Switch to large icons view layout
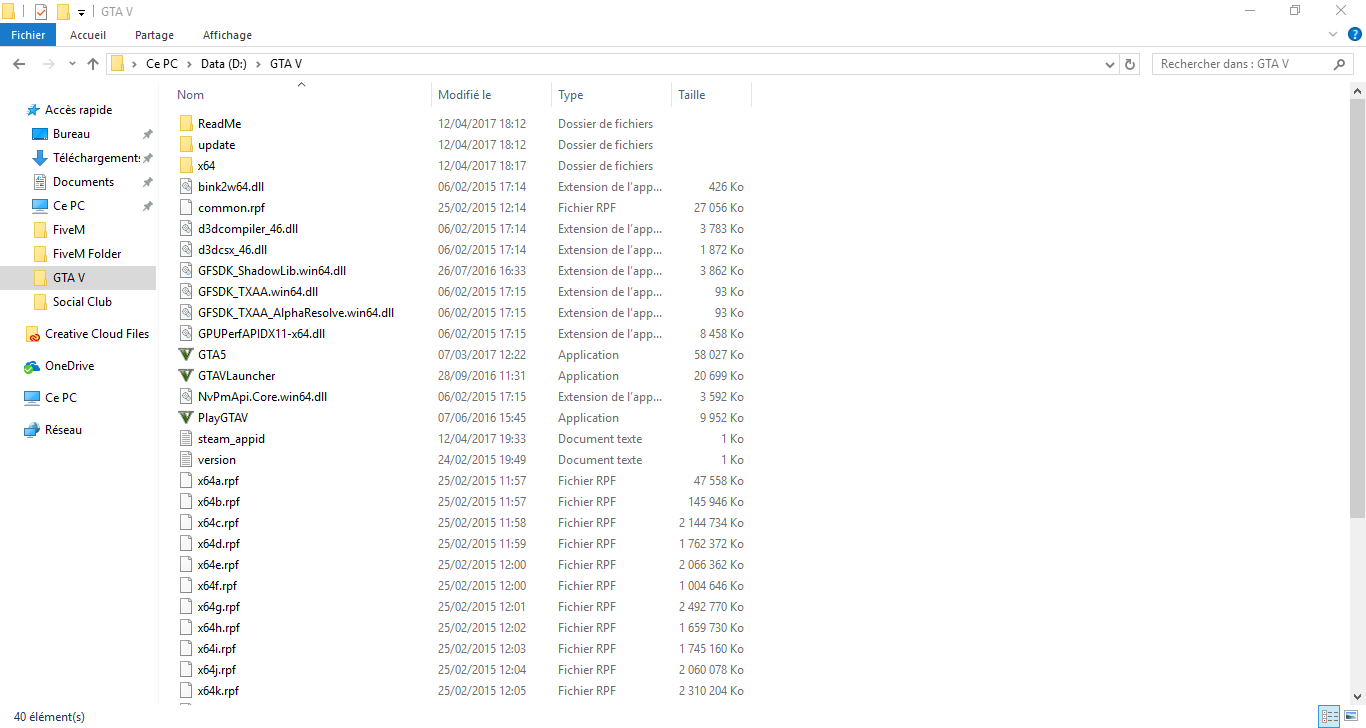The image size is (1366, 728). [x=1350, y=716]
